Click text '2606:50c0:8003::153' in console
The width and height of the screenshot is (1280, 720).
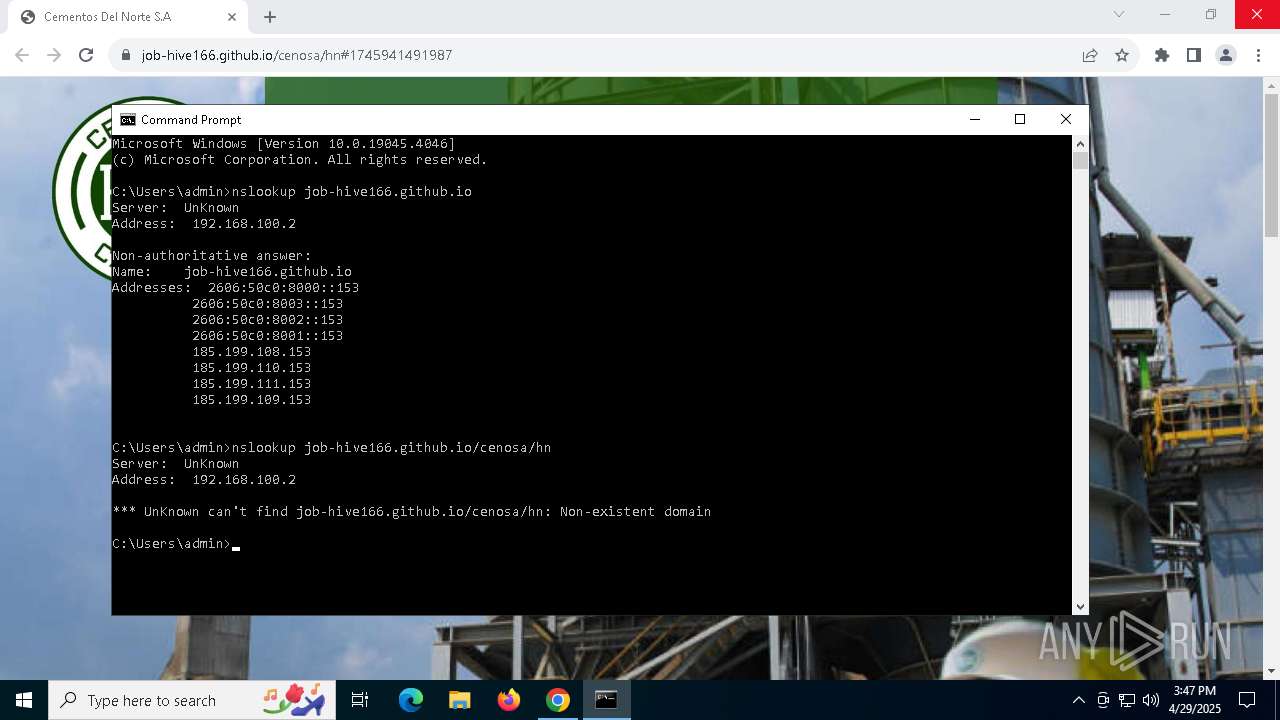click(x=267, y=304)
